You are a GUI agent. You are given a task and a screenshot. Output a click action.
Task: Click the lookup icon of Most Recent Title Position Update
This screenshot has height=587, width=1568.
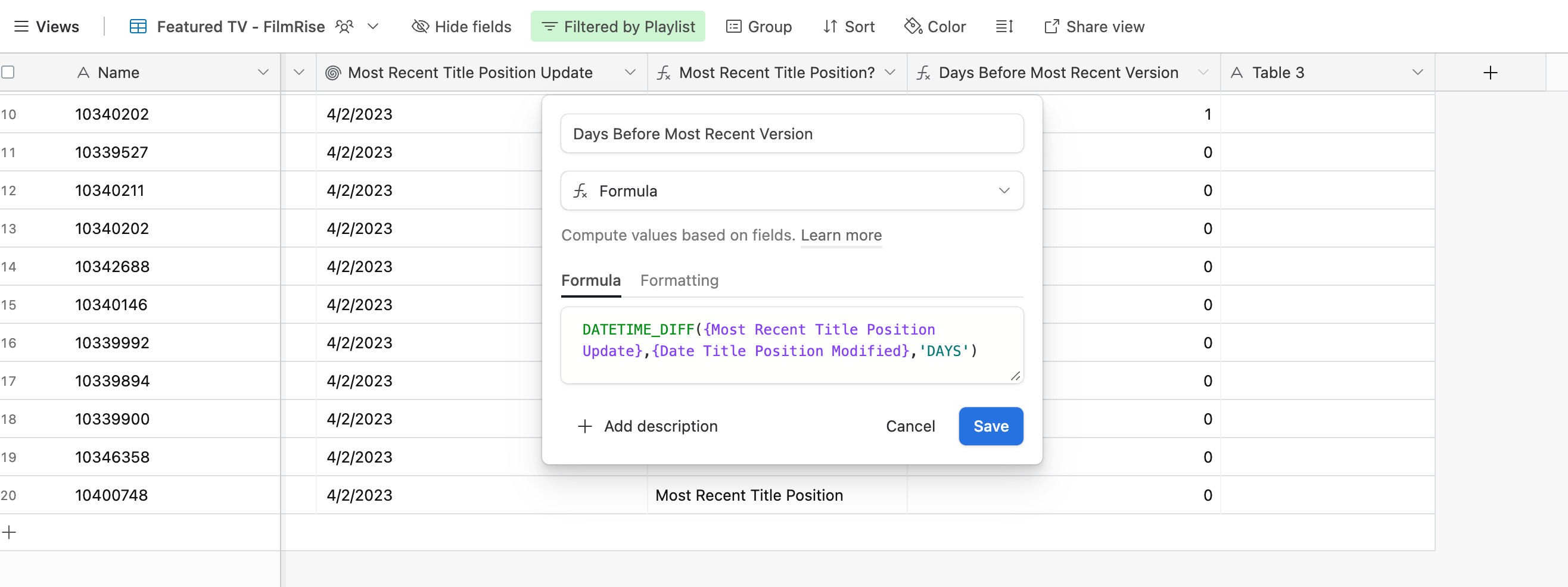tap(332, 73)
